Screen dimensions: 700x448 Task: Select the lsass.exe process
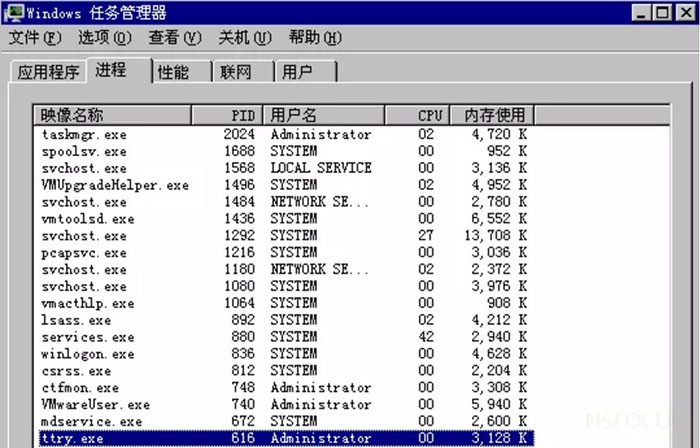coord(284,320)
